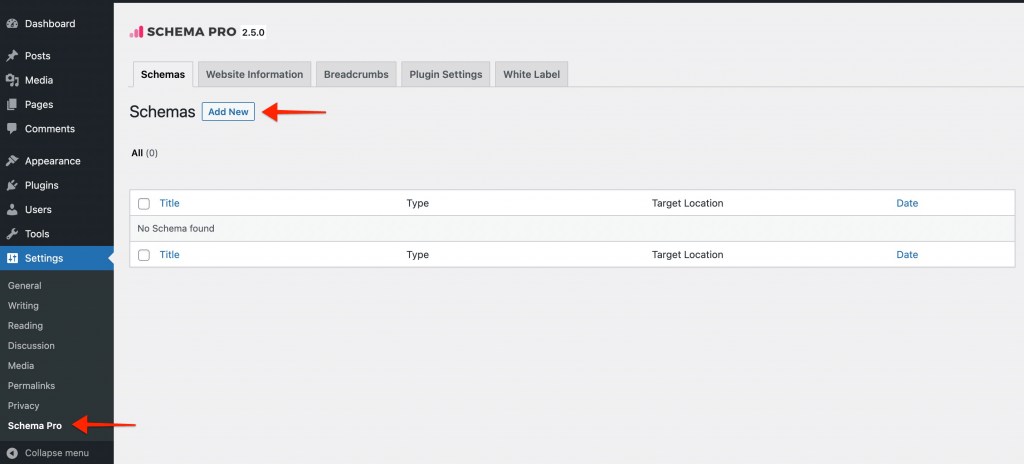Click Type label in table footer
The width and height of the screenshot is (1024, 464).
pos(417,255)
